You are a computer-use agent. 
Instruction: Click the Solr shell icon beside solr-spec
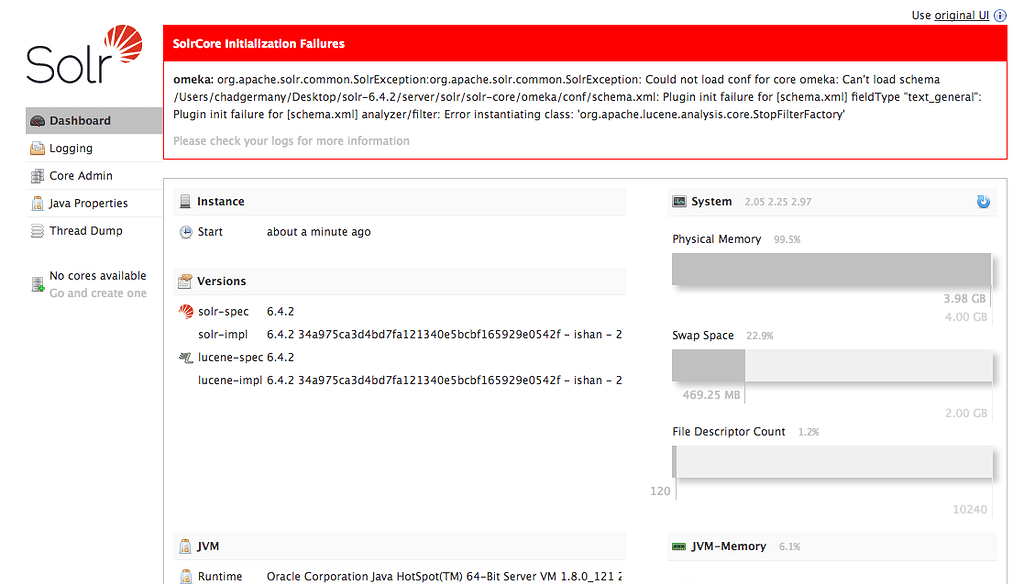click(184, 311)
